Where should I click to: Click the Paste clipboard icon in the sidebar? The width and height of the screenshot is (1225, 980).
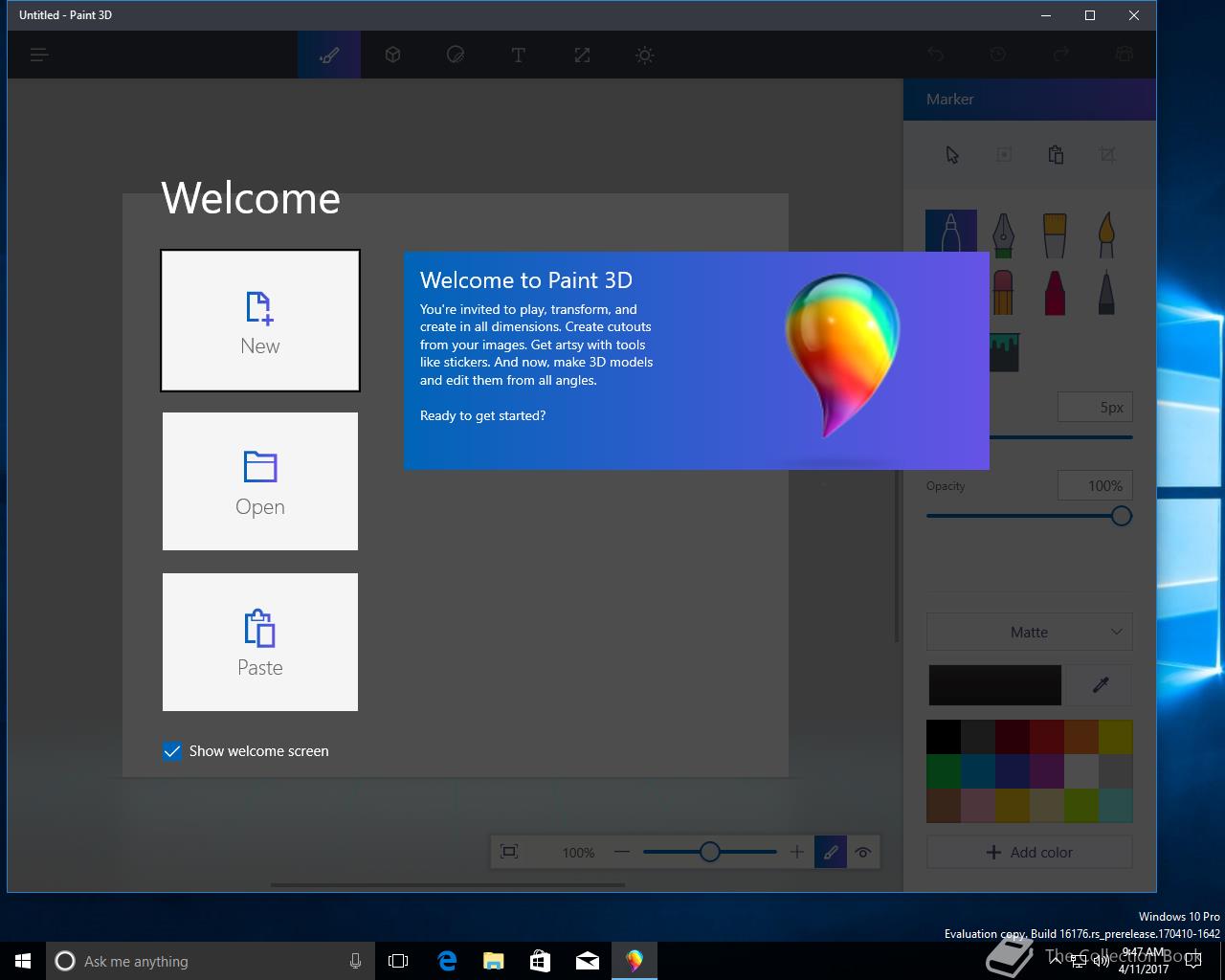point(1056,155)
